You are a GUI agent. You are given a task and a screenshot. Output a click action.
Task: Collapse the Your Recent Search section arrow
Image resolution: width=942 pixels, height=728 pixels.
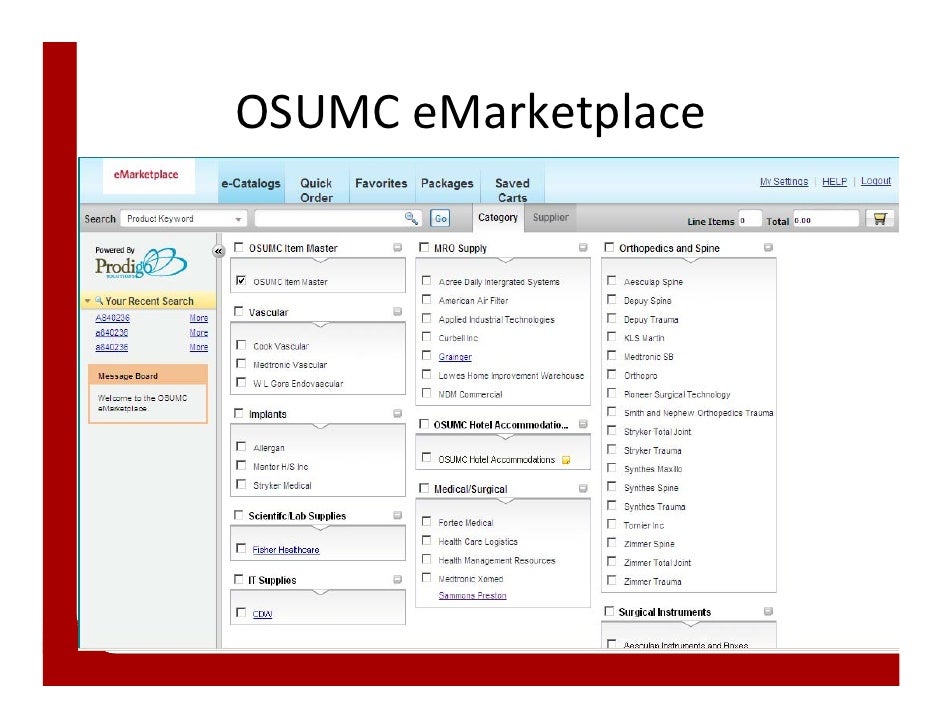point(88,300)
